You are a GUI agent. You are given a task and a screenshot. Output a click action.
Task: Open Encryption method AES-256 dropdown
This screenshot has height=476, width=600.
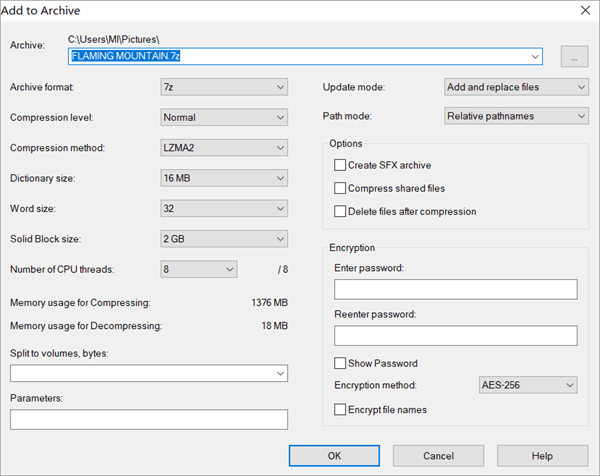click(x=528, y=385)
